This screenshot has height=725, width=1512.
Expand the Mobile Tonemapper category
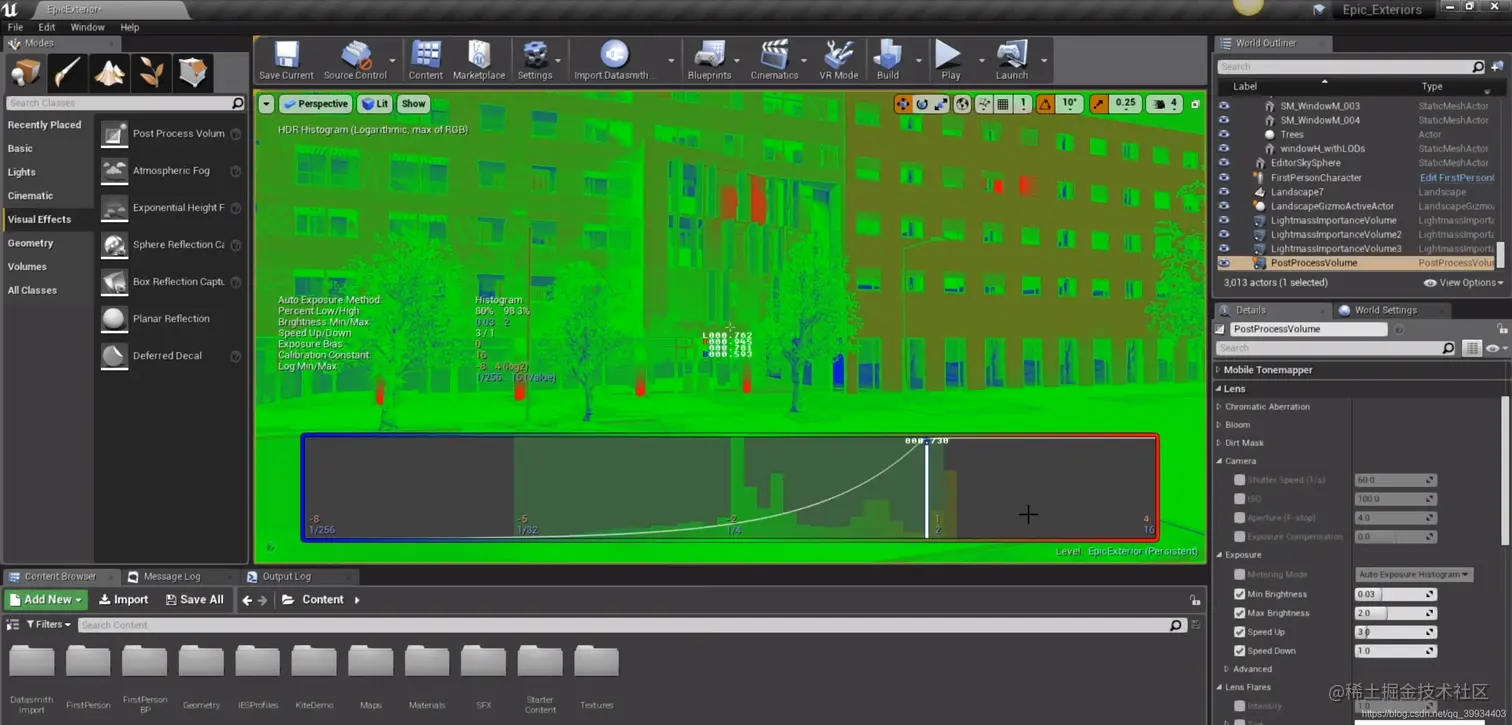click(x=1218, y=370)
